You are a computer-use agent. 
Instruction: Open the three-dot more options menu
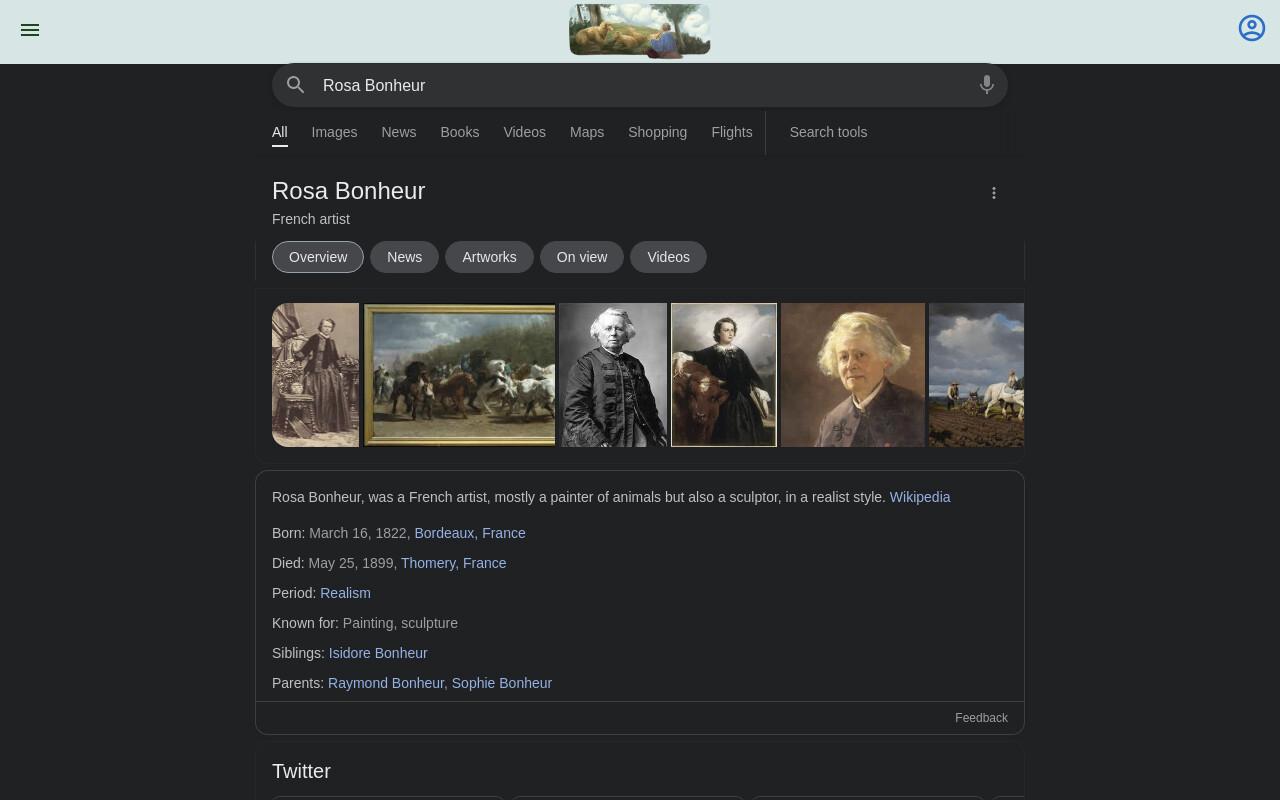coord(994,193)
